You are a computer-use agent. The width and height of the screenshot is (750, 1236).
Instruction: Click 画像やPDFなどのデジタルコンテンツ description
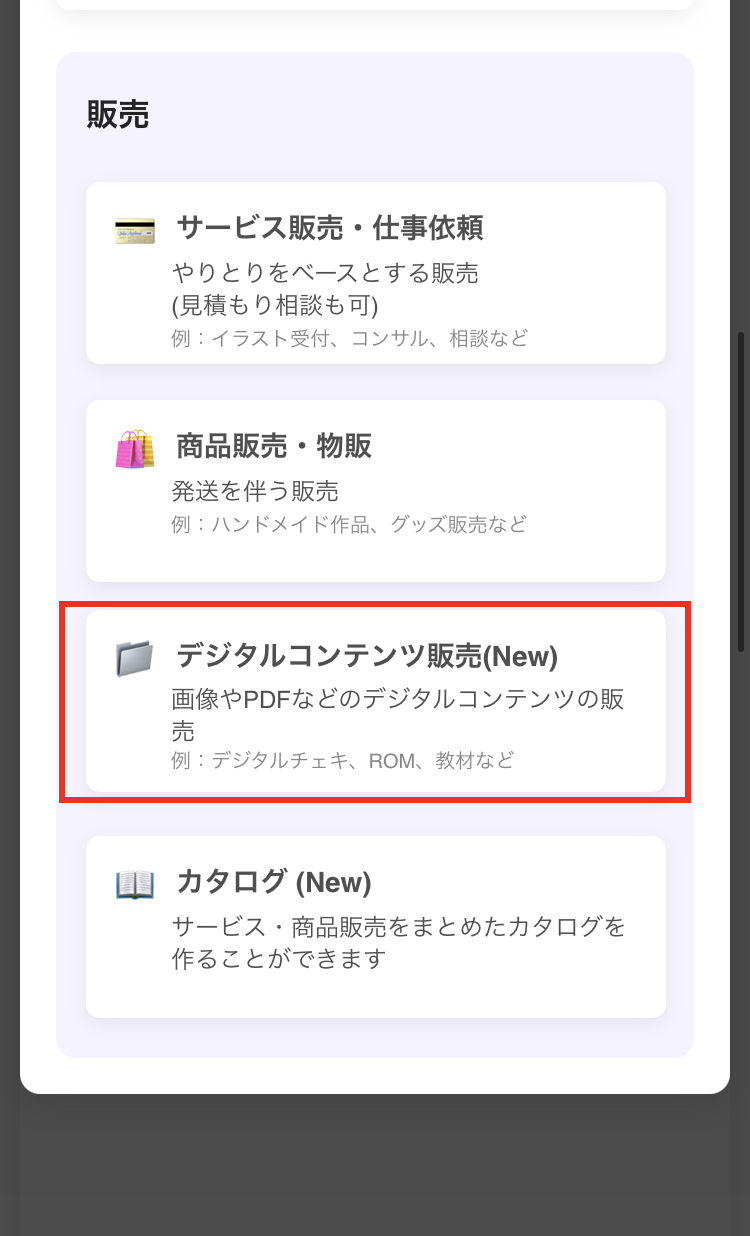[x=398, y=714]
